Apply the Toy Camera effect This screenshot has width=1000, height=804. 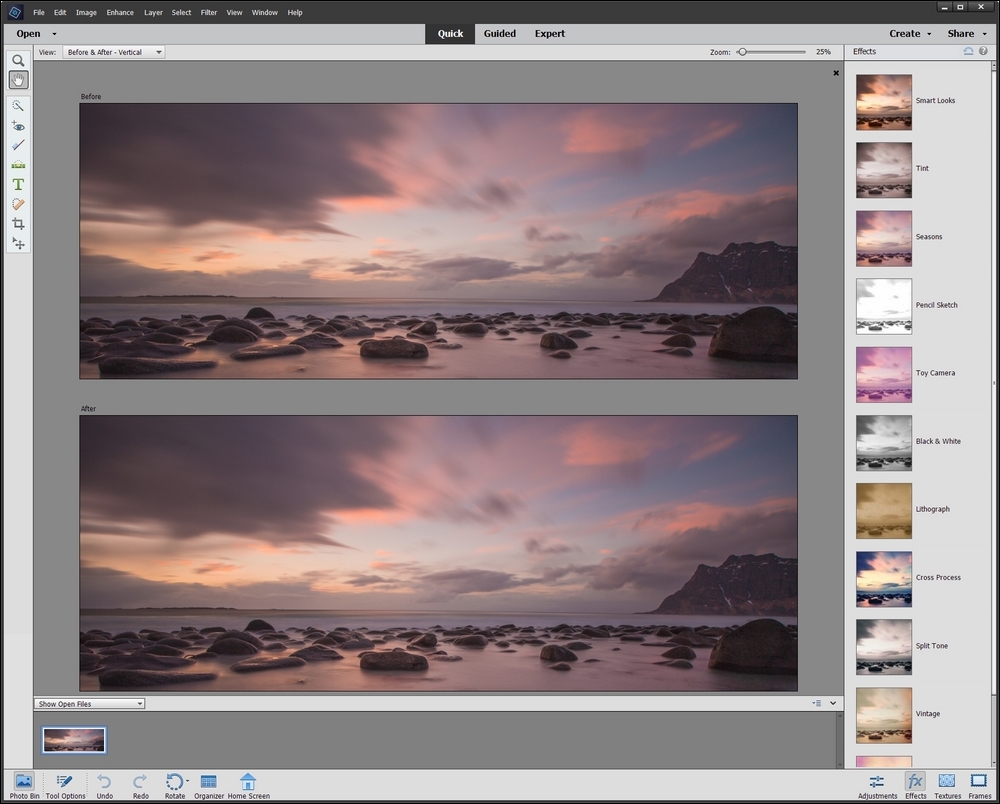[884, 375]
